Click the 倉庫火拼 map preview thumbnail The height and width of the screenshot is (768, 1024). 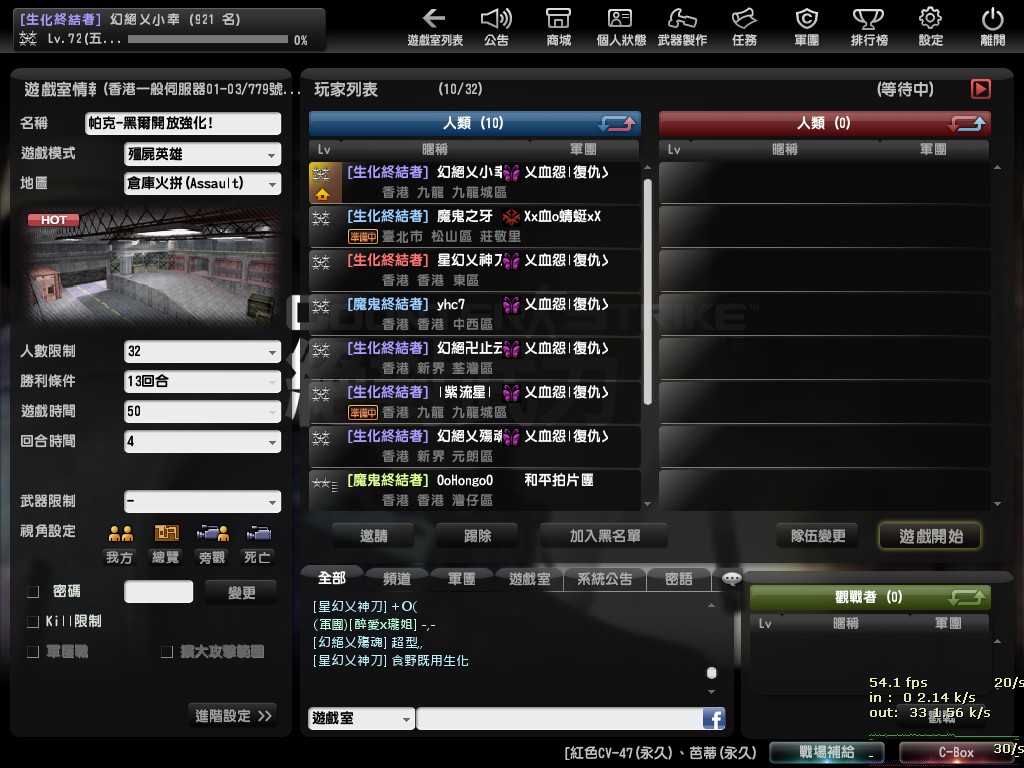153,266
